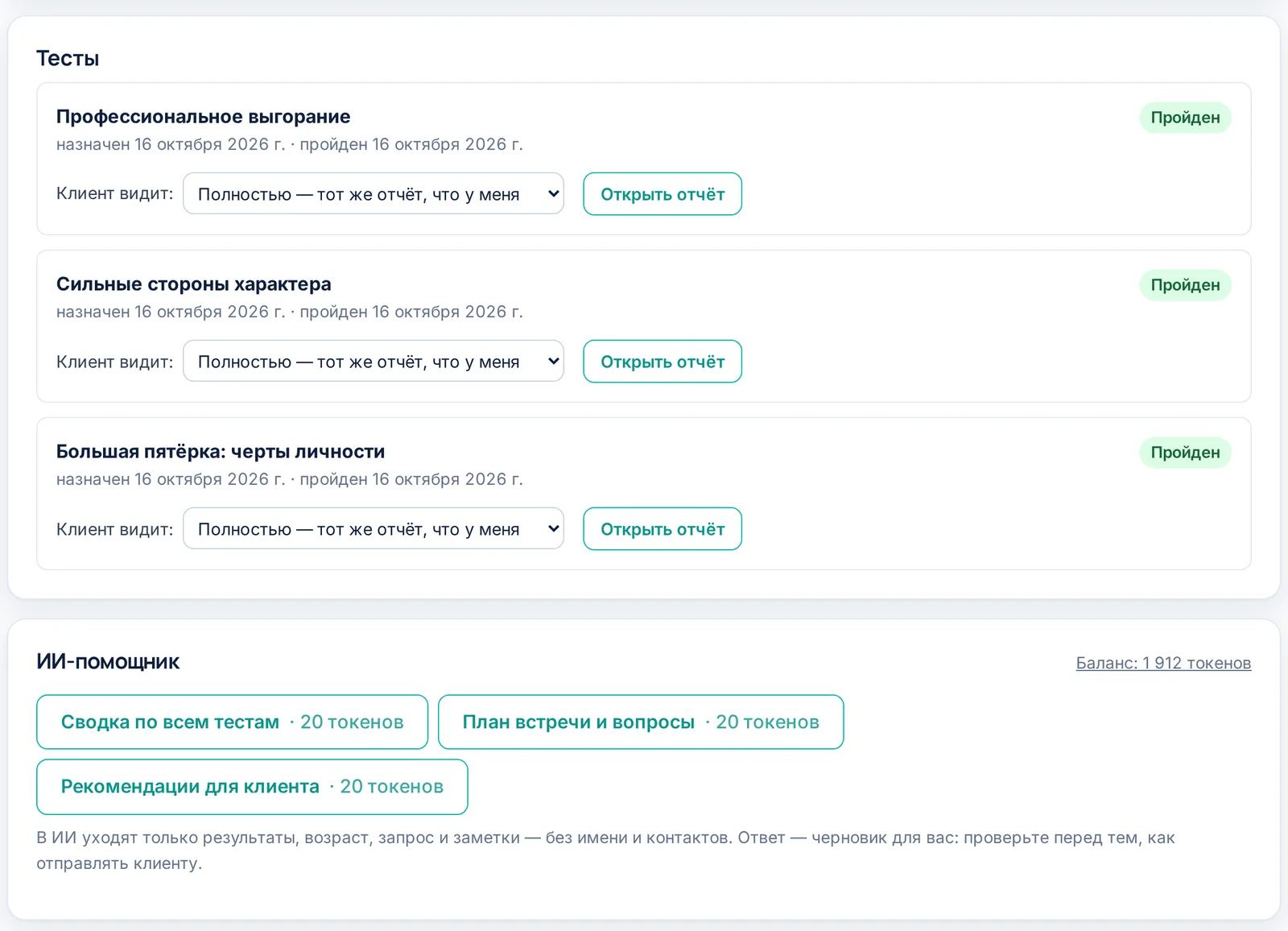The width and height of the screenshot is (1288, 931).
Task: Click the Тесты section heading
Action: (x=68, y=59)
